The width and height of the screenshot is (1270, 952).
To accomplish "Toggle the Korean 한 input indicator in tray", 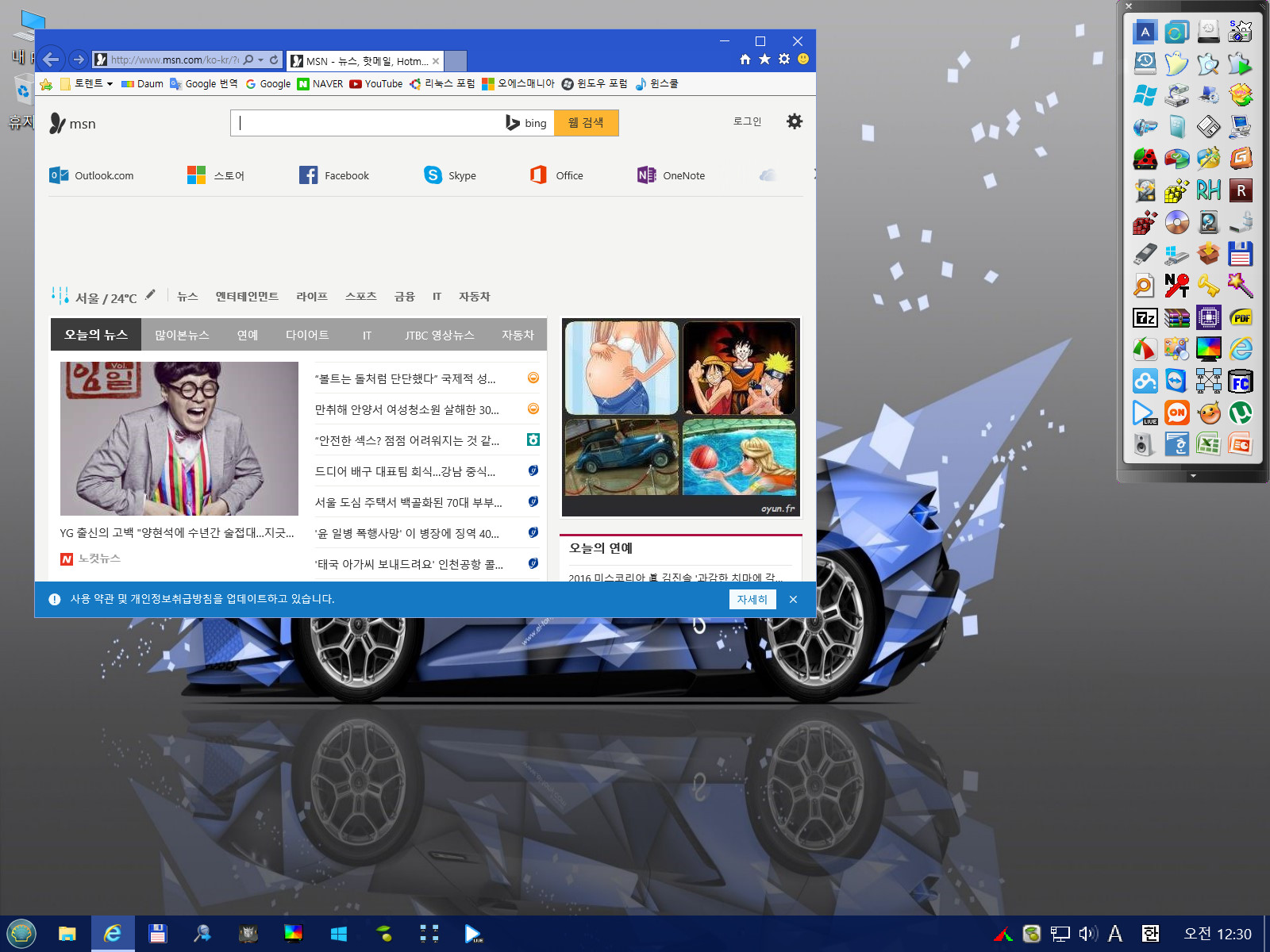I will click(1150, 934).
